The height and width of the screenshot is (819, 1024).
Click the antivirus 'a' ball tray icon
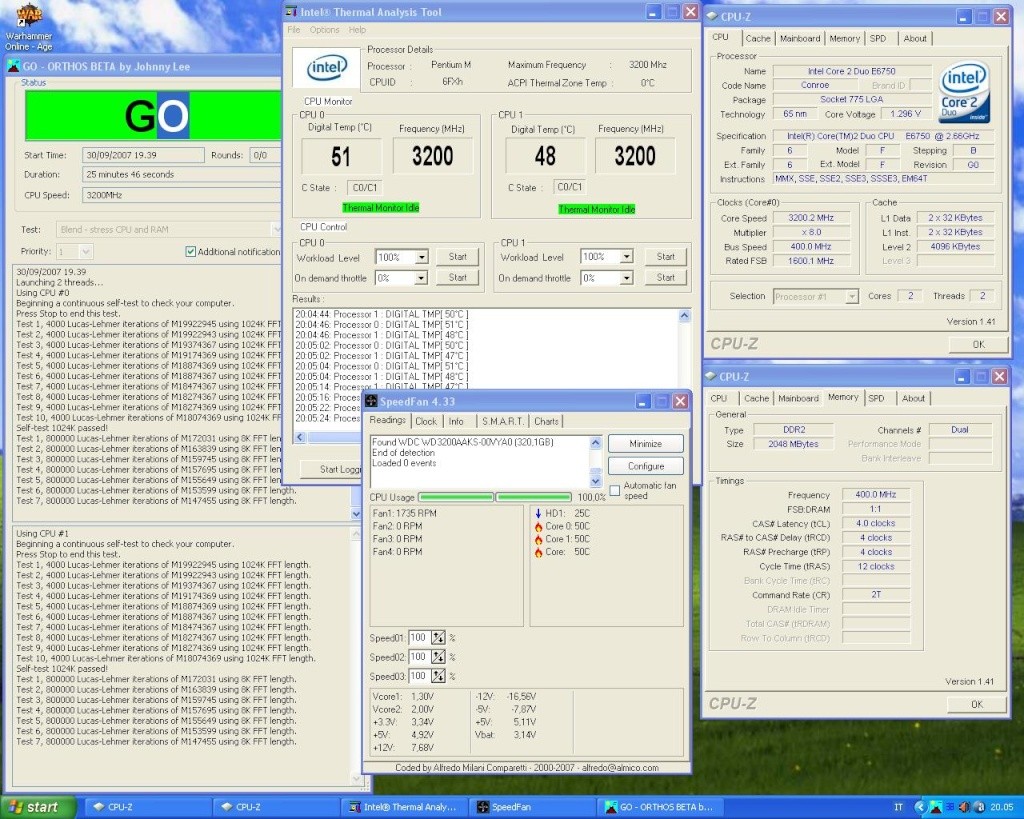pyautogui.click(x=978, y=807)
